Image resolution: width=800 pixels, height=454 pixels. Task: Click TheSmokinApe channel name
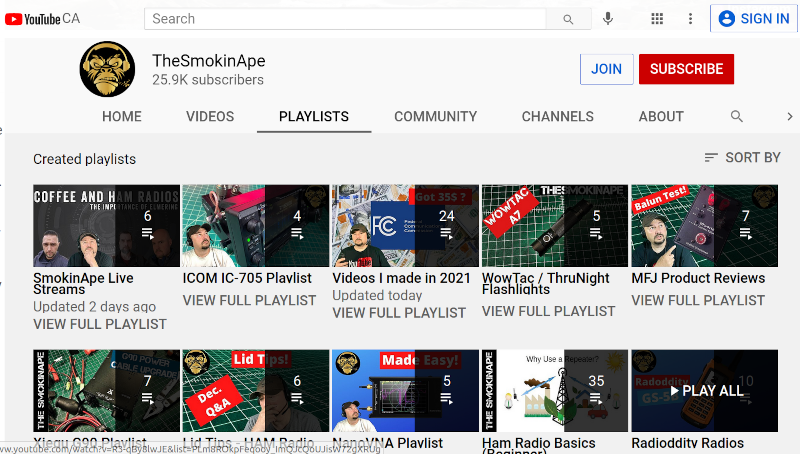tap(209, 61)
